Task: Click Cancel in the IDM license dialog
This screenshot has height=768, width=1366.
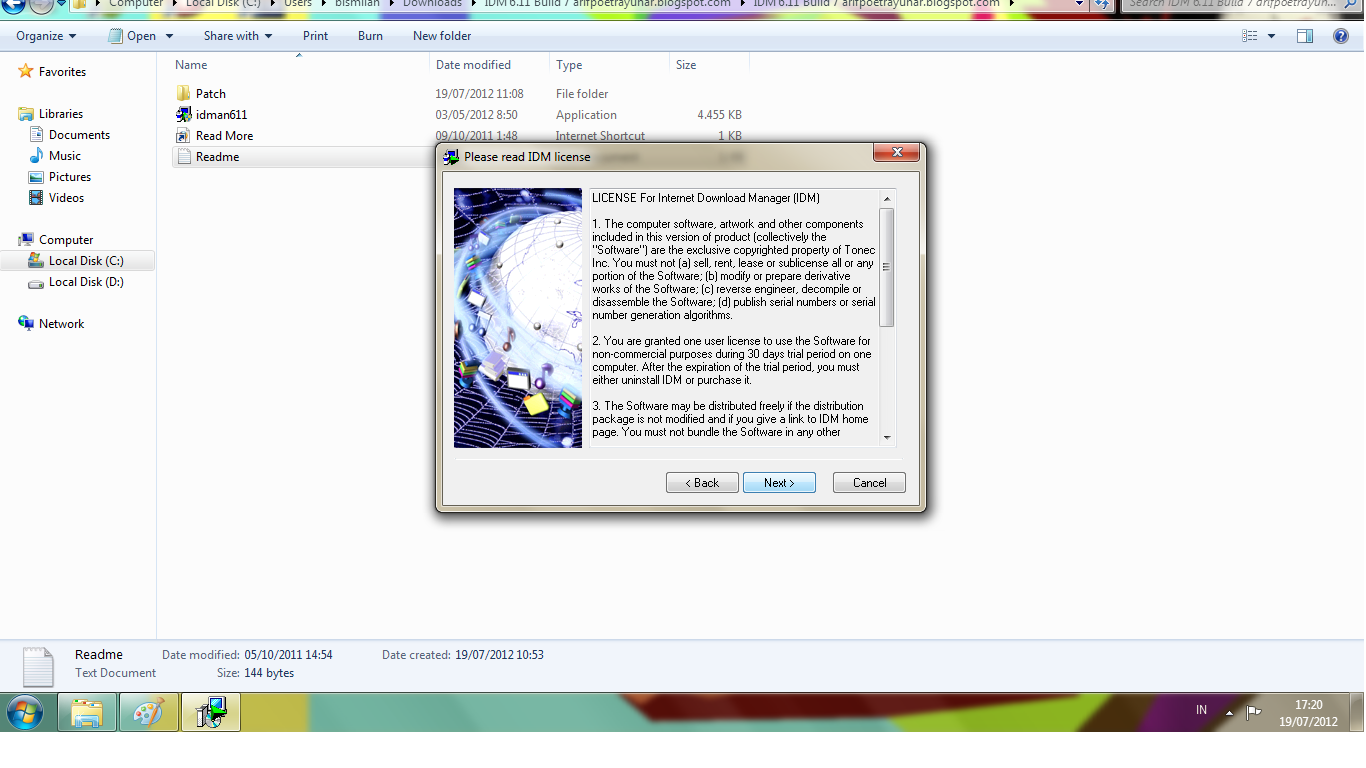Action: tap(869, 483)
